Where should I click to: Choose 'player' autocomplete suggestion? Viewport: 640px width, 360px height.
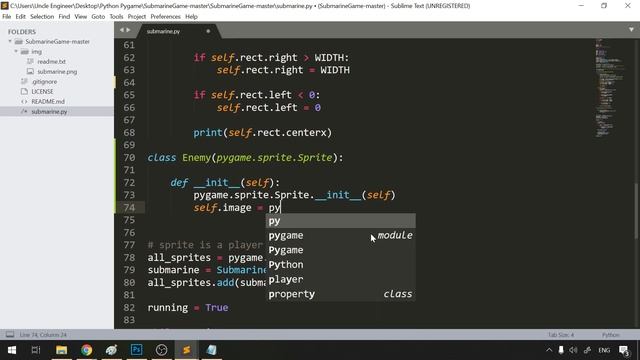(341, 280)
